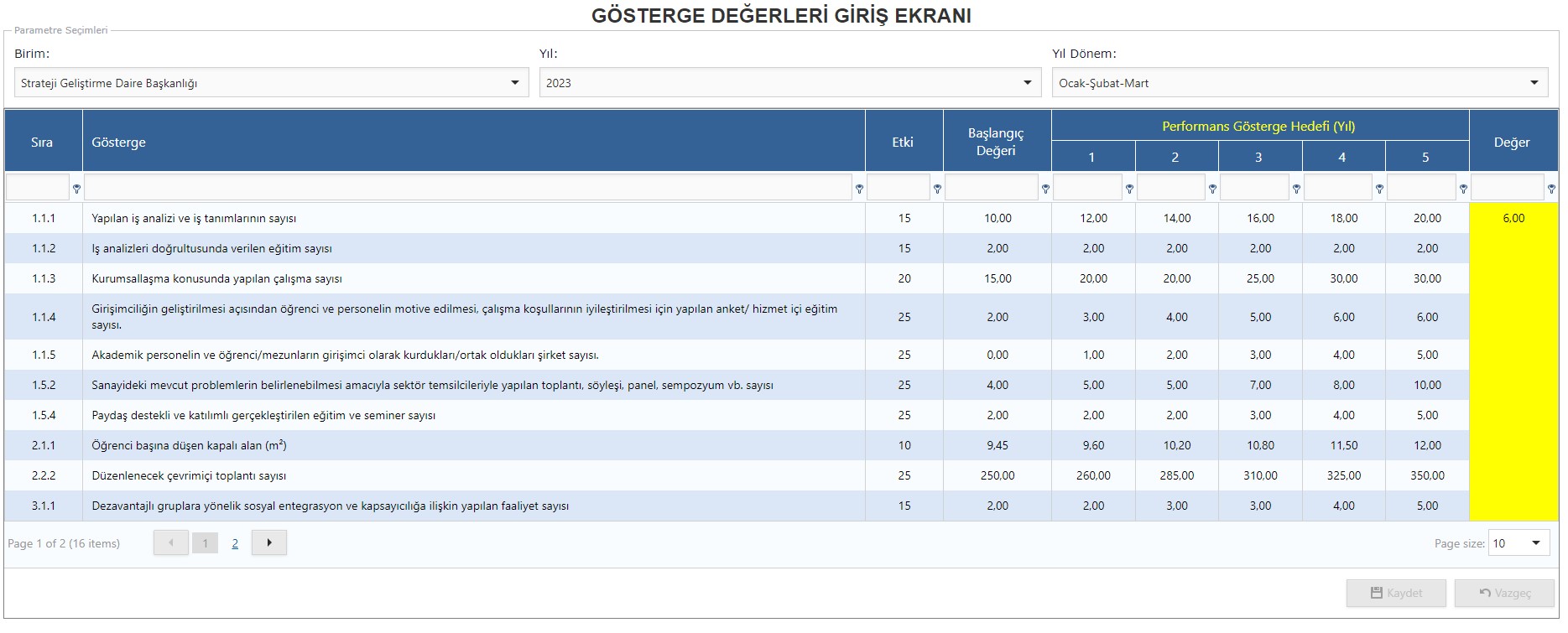Click the Sıra cell 1.5.2
The image size is (1568, 633).
pyautogui.click(x=44, y=385)
